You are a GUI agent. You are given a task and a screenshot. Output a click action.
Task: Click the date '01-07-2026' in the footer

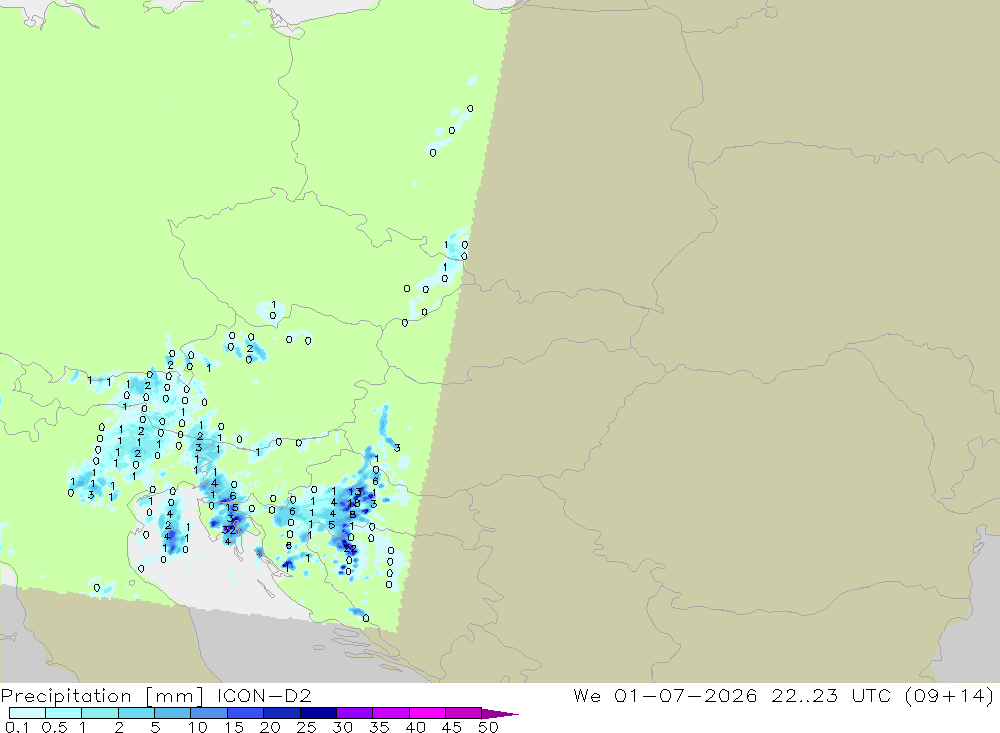click(686, 695)
